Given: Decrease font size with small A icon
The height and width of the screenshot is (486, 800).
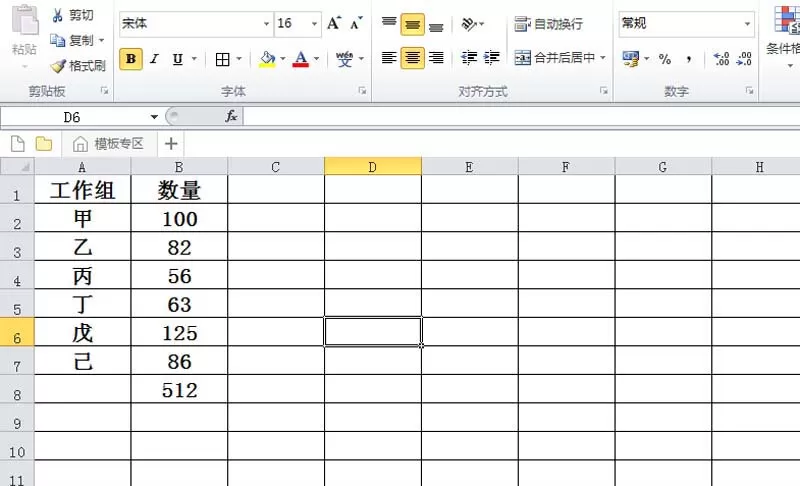Looking at the screenshot, I should point(356,23).
